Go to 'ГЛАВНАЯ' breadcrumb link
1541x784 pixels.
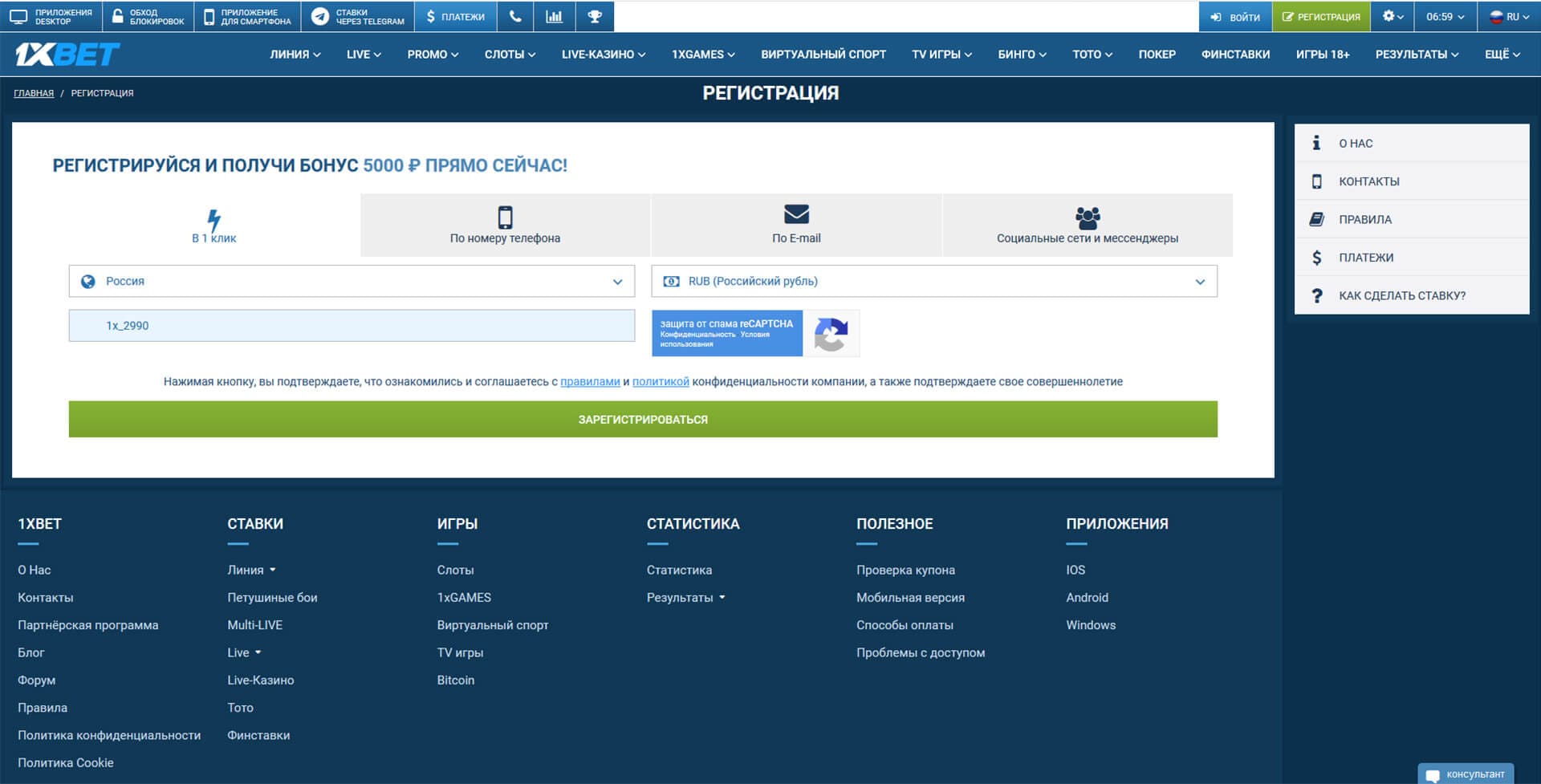click(34, 93)
